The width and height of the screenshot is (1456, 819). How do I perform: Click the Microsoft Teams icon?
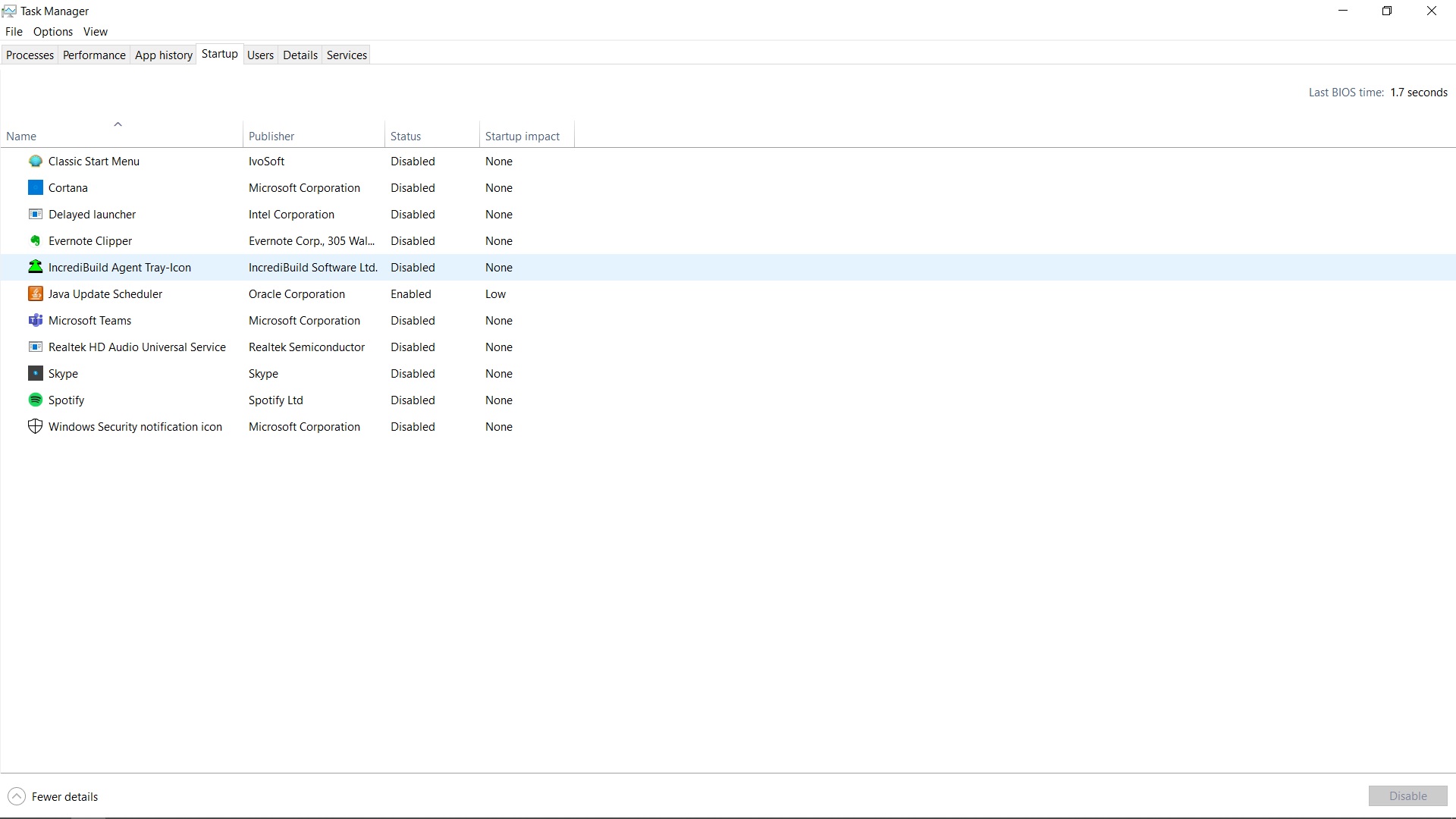[x=36, y=320]
